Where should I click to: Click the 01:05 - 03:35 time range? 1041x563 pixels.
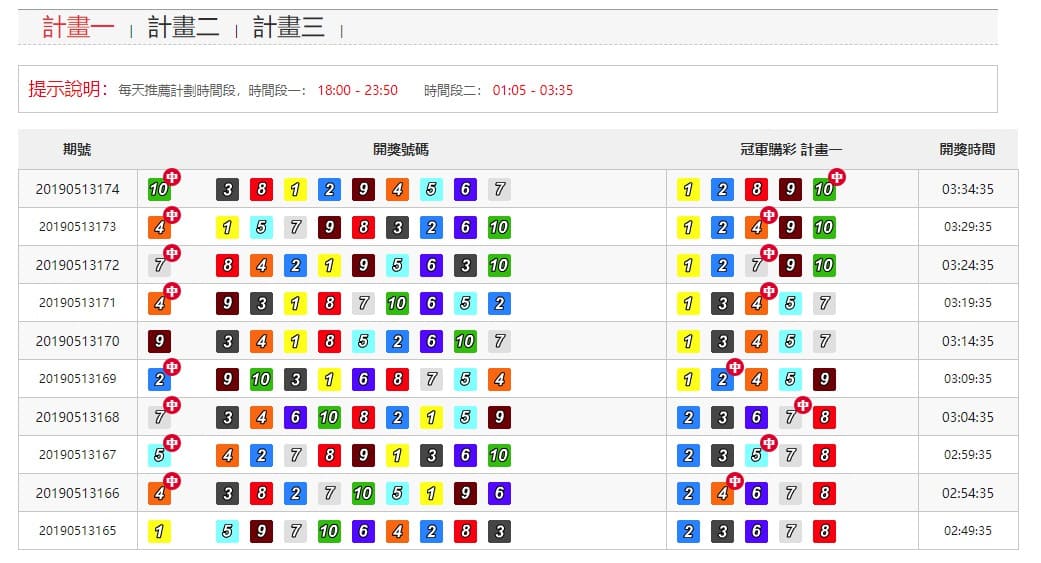coord(532,90)
